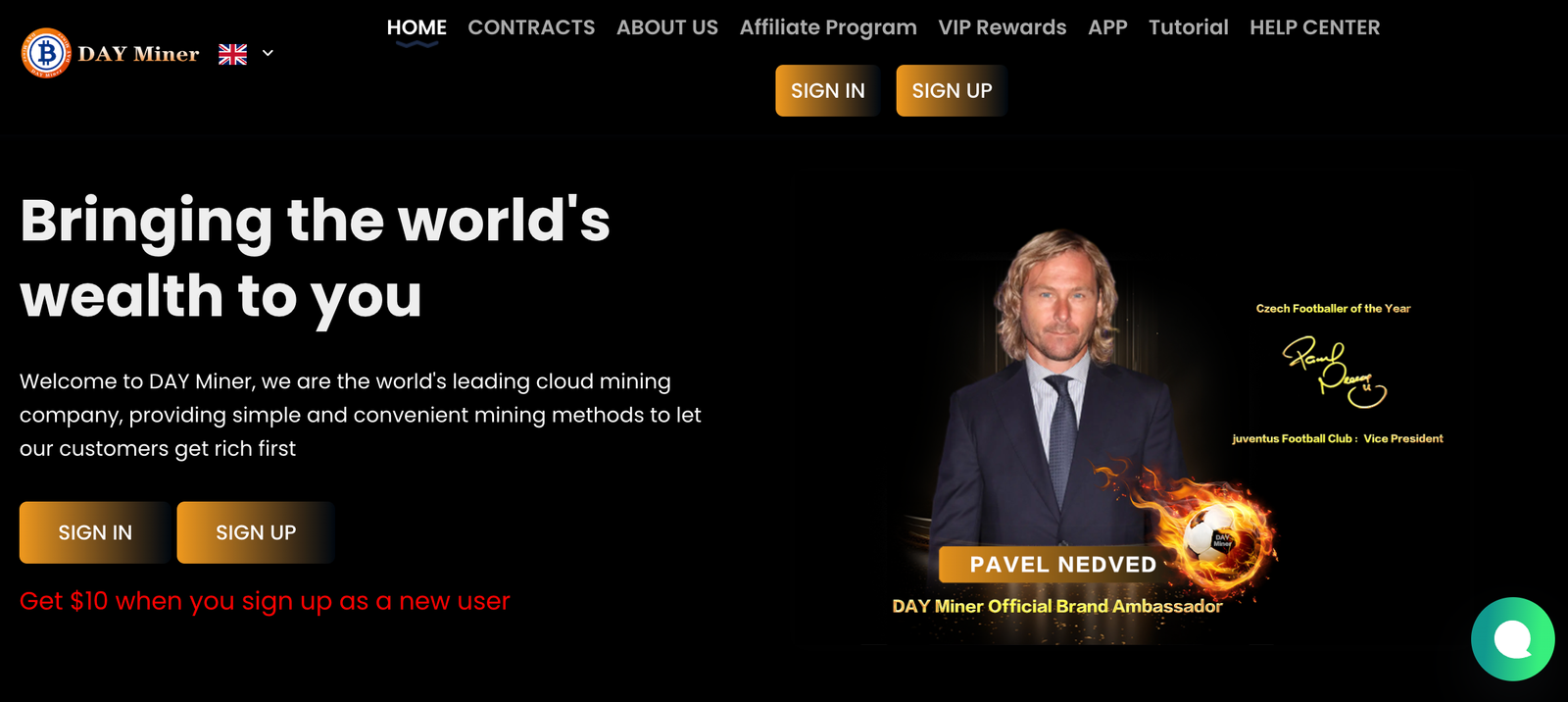
Task: Click the "Czech Footballer of the Year" text
Action: click(x=1333, y=308)
